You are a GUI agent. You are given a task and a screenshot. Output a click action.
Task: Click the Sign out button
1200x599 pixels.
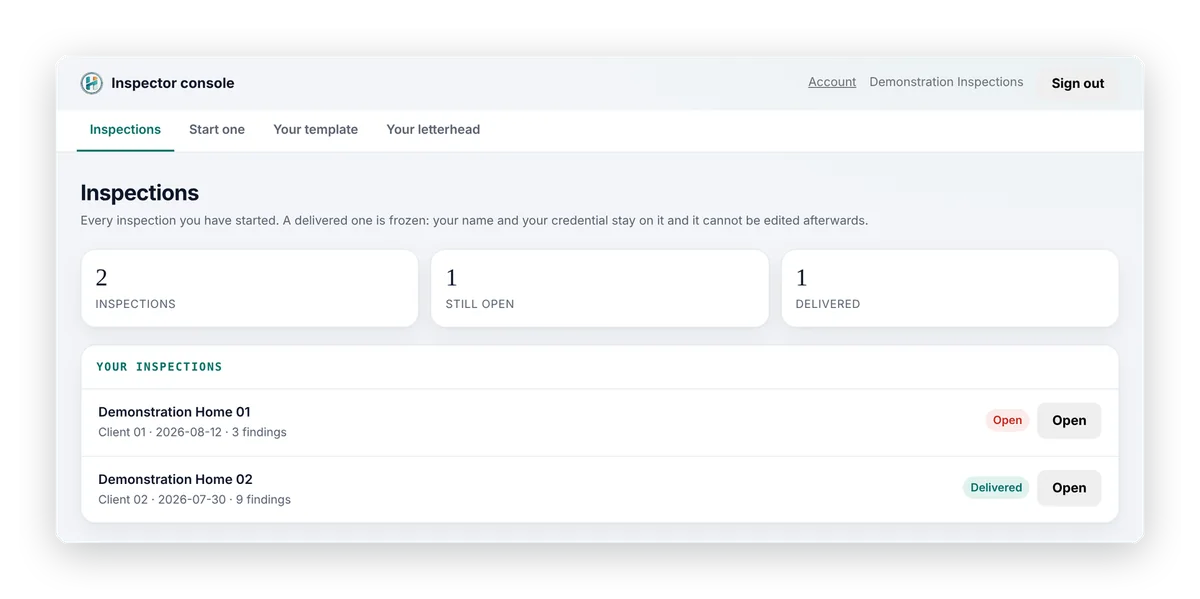tap(1078, 83)
